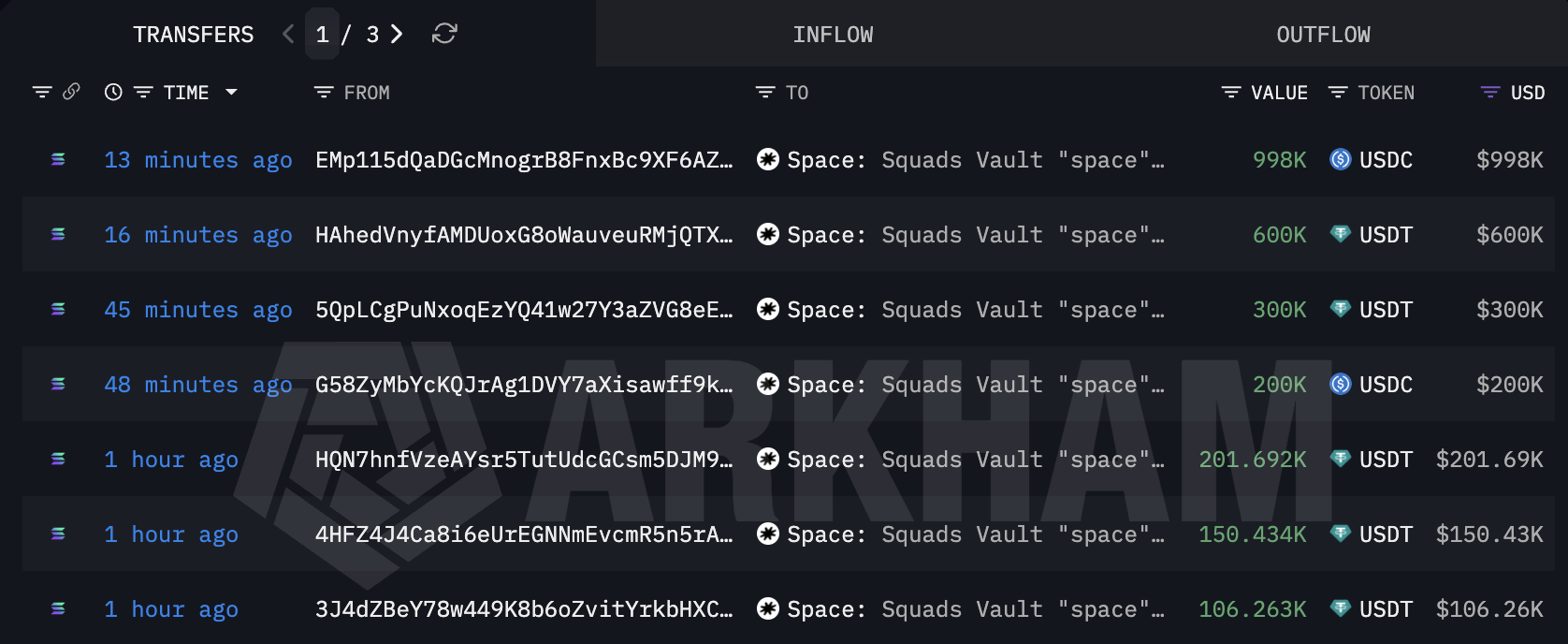Go to previous transfers page

click(288, 35)
